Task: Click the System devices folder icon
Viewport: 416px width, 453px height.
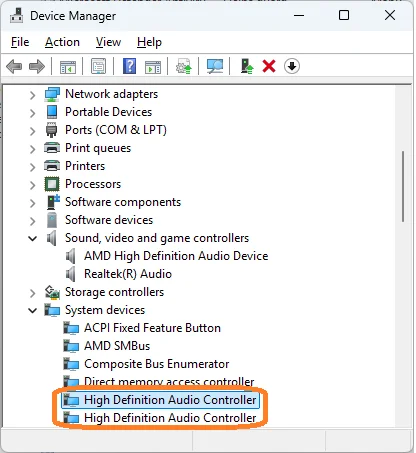Action: (x=52, y=310)
